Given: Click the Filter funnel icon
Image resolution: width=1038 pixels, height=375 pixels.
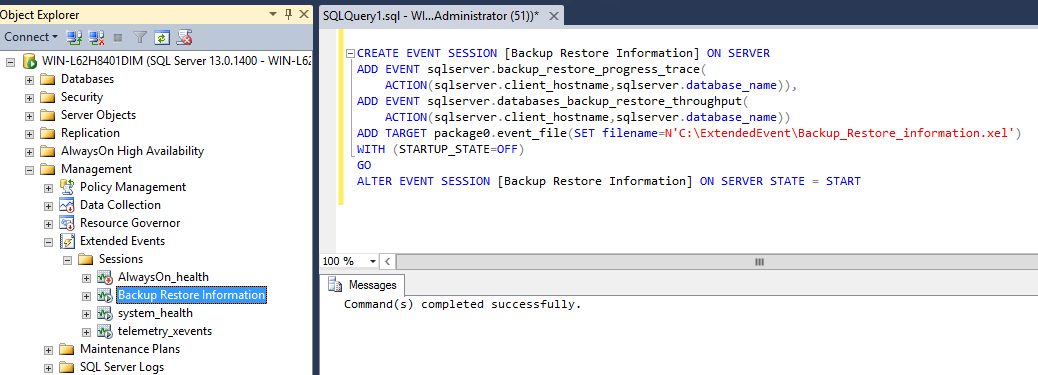Looking at the screenshot, I should [140, 37].
